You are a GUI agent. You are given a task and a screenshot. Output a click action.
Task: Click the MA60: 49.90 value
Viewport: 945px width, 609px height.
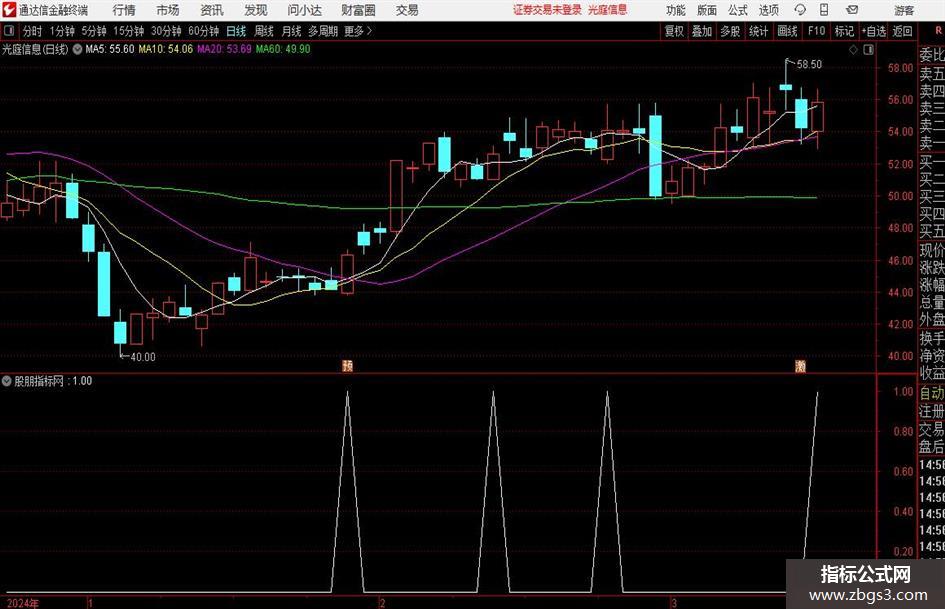pyautogui.click(x=283, y=49)
